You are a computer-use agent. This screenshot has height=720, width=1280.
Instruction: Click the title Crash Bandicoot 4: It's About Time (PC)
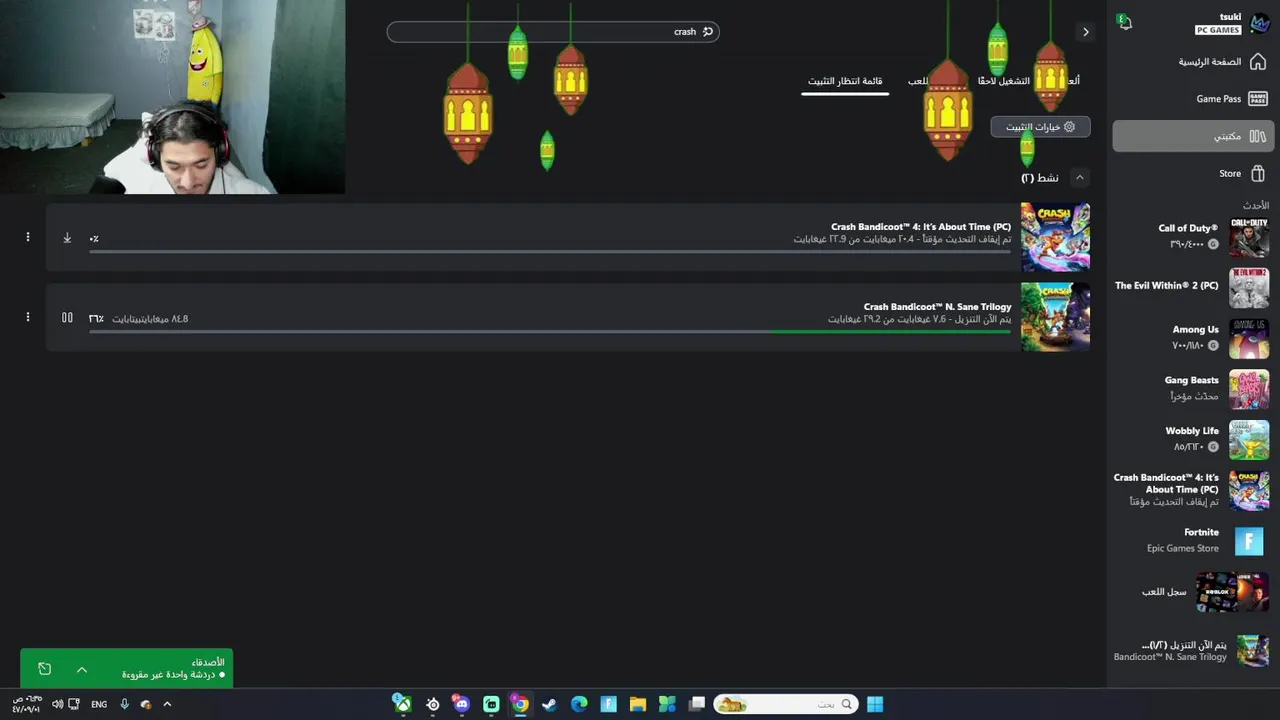(x=921, y=227)
